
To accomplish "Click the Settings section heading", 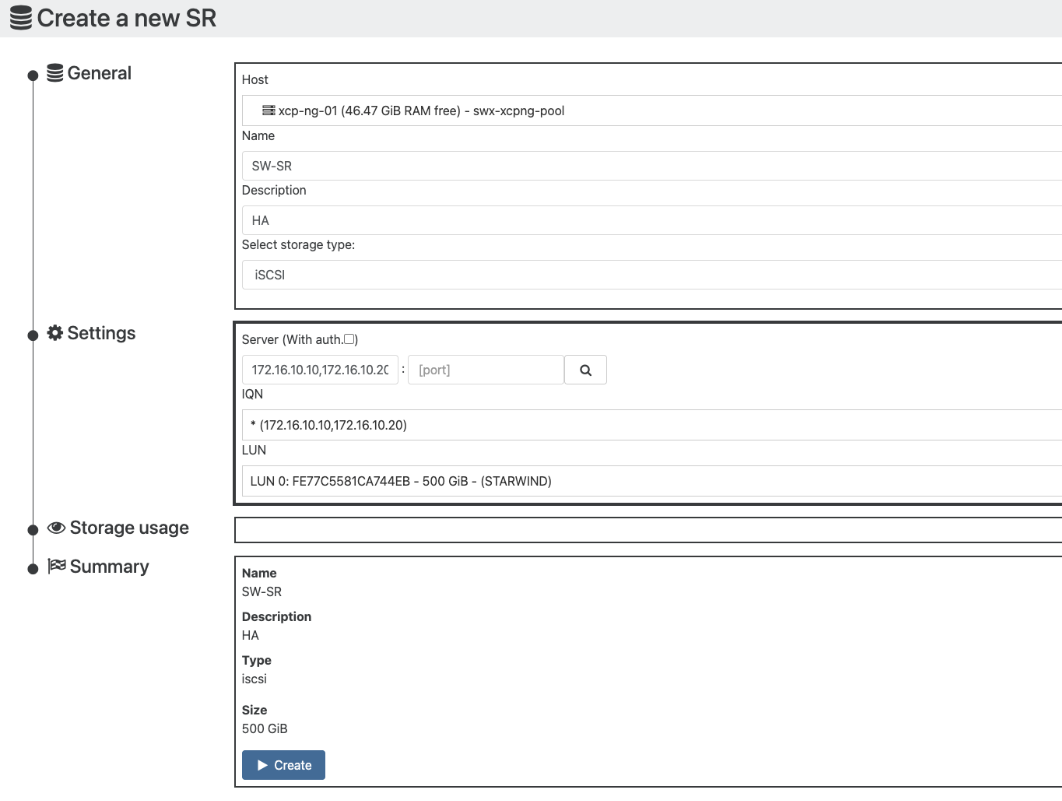I will pyautogui.click(x=102, y=333).
